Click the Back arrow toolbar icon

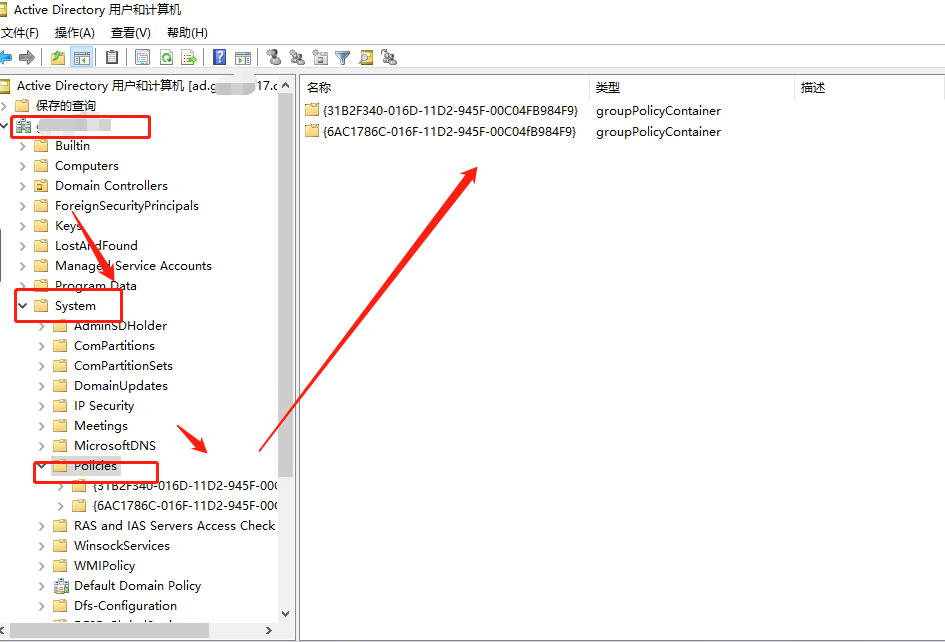click(5, 58)
